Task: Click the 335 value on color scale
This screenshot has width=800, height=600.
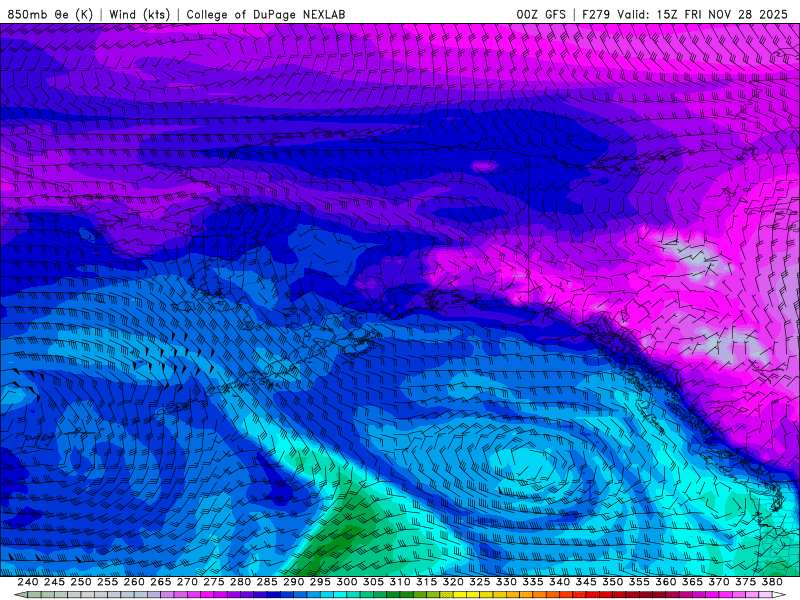Action: [533, 582]
